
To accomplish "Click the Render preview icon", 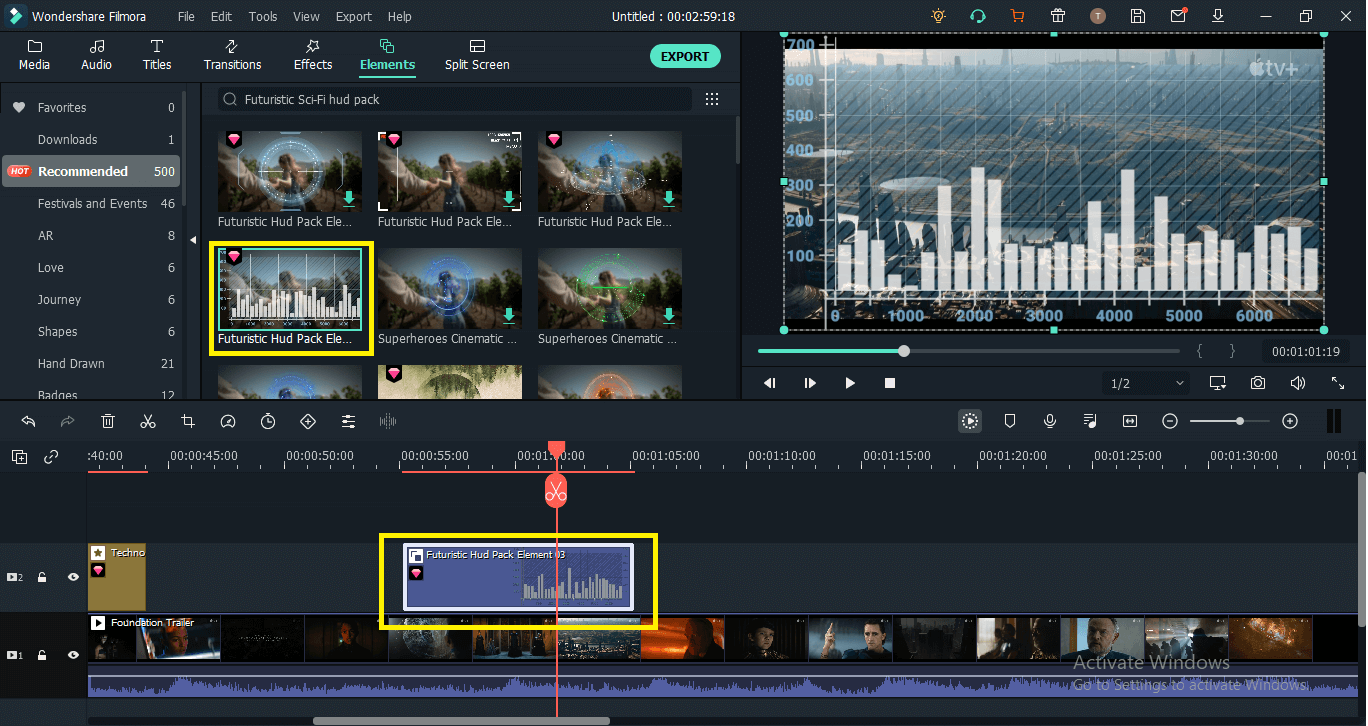I will (x=970, y=421).
